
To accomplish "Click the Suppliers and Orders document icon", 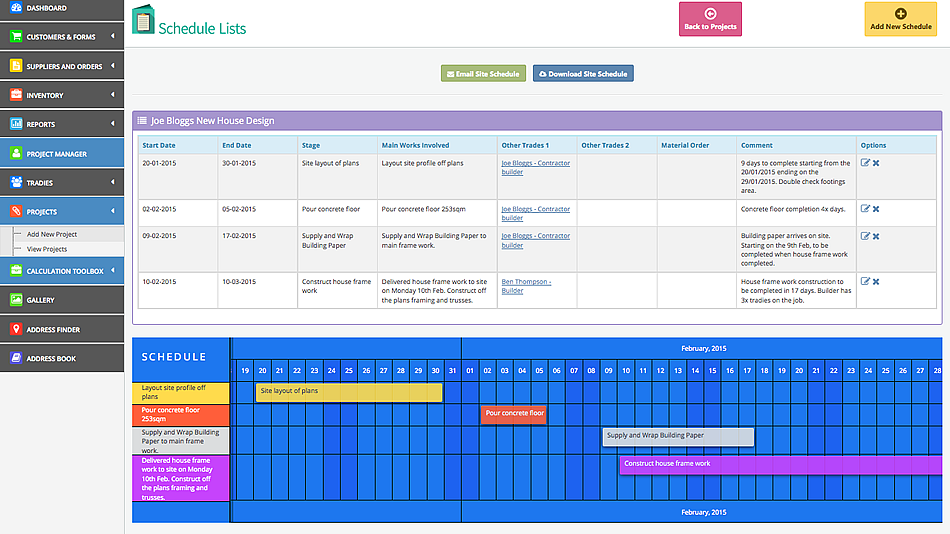I will [x=16, y=65].
